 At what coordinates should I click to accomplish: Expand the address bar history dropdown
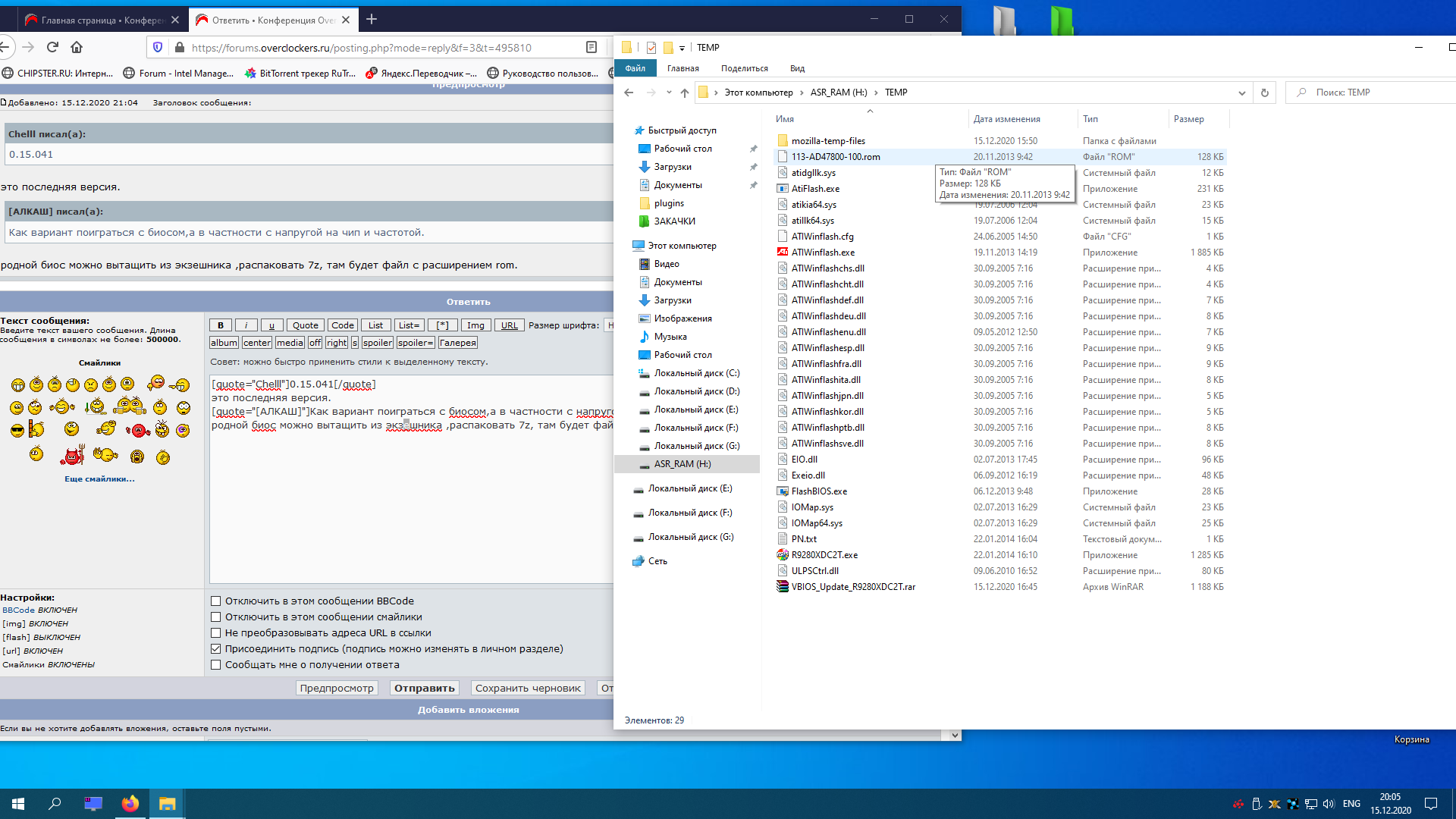pyautogui.click(x=1241, y=93)
